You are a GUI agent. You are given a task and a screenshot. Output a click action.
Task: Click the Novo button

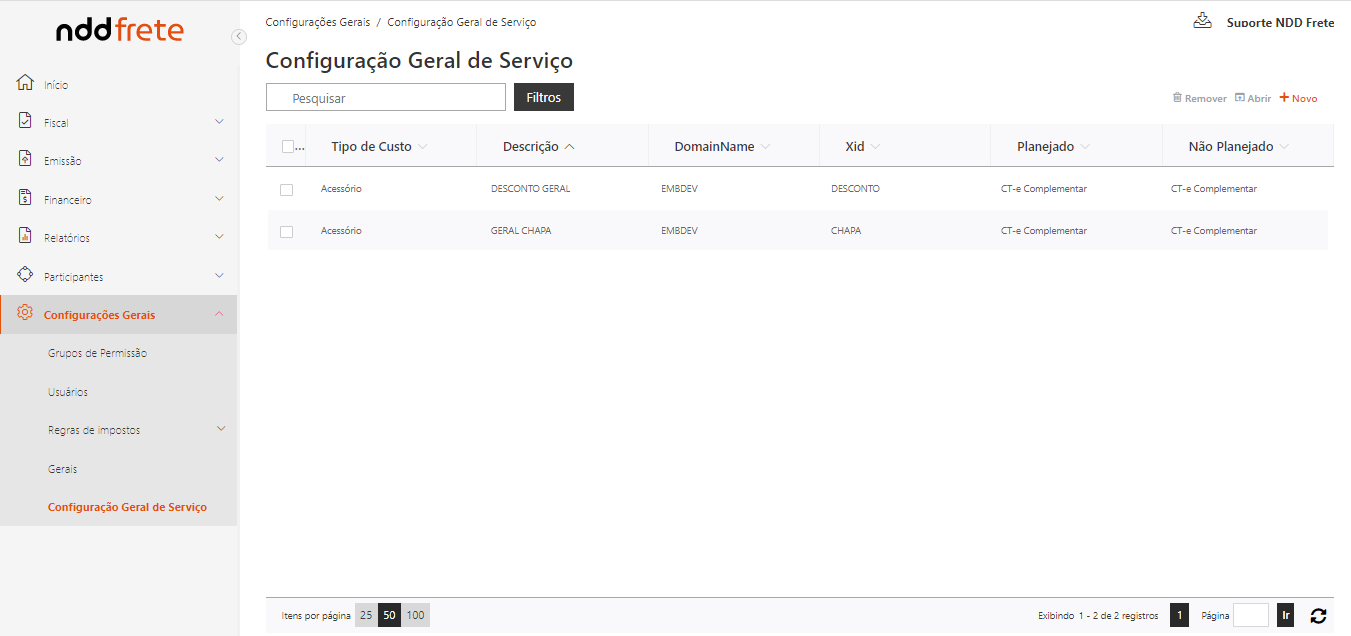[1299, 98]
